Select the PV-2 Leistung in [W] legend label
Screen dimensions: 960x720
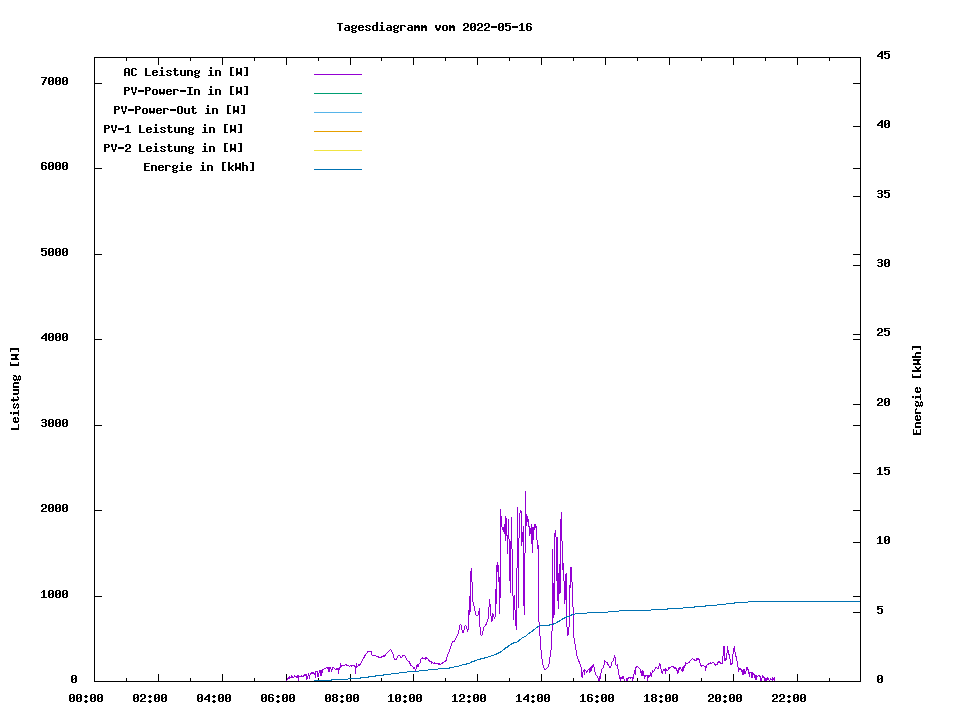point(173,148)
